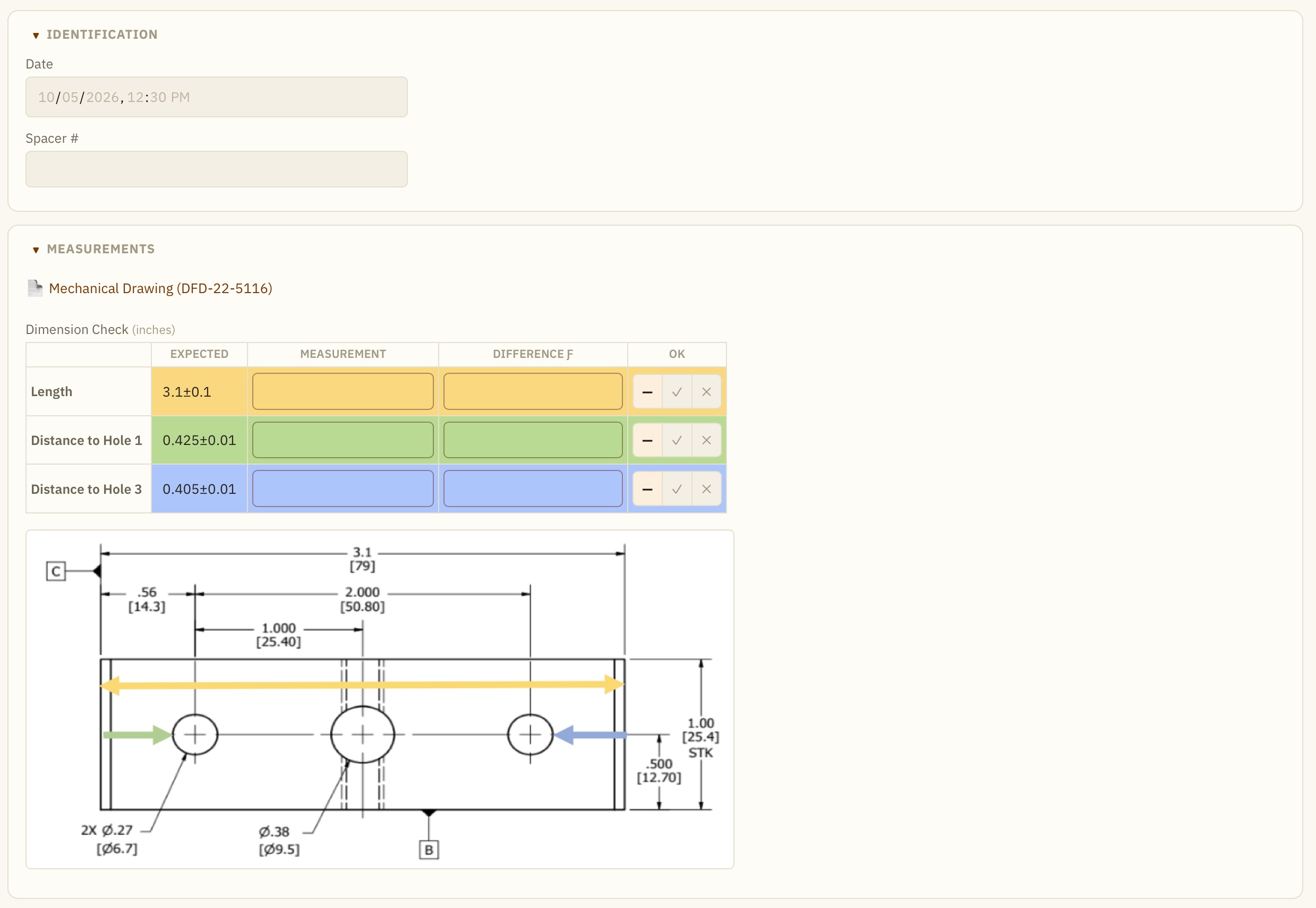1316x908 pixels.
Task: Mark Length as passed with checkmark
Action: 677,391
